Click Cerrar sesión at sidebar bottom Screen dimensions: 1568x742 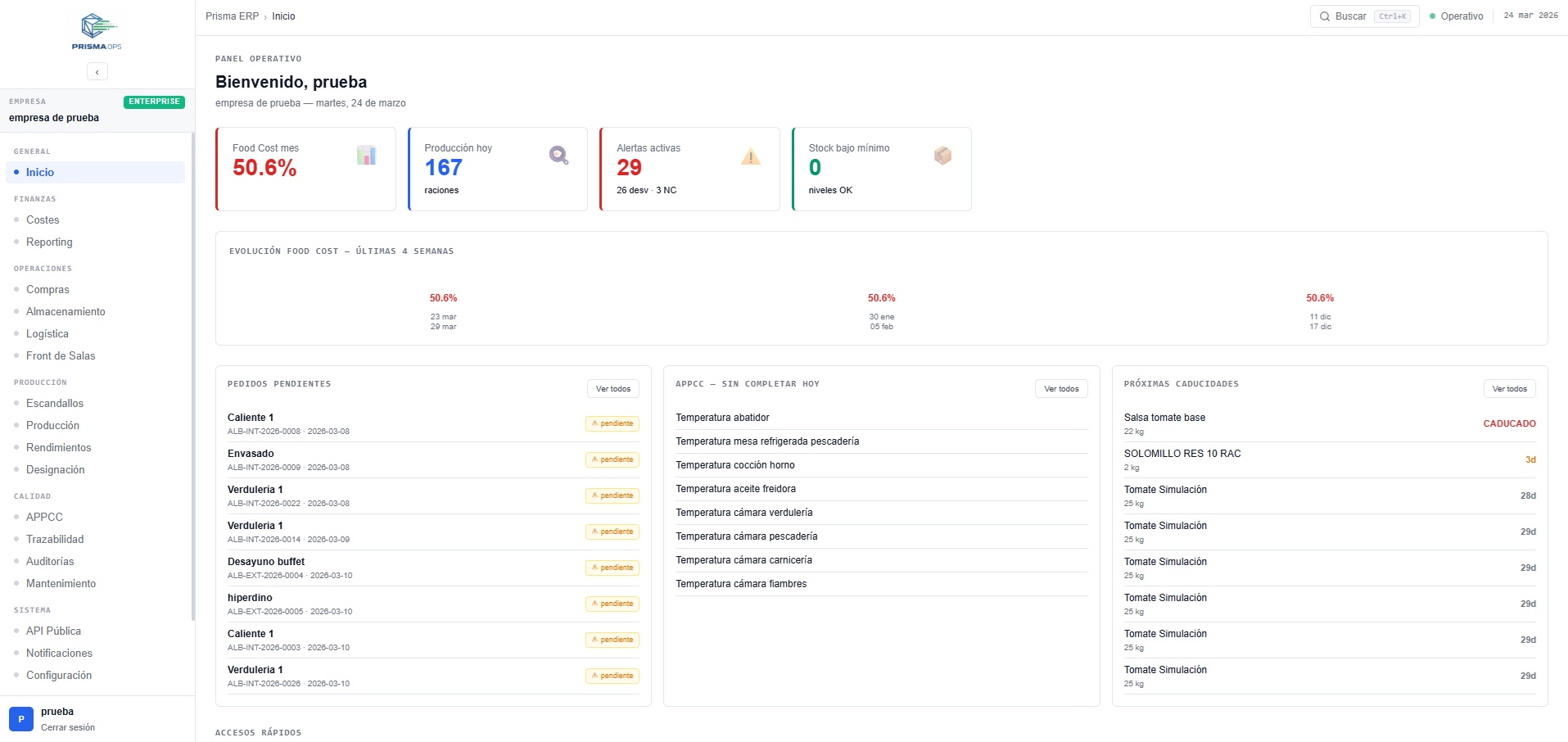click(68, 727)
